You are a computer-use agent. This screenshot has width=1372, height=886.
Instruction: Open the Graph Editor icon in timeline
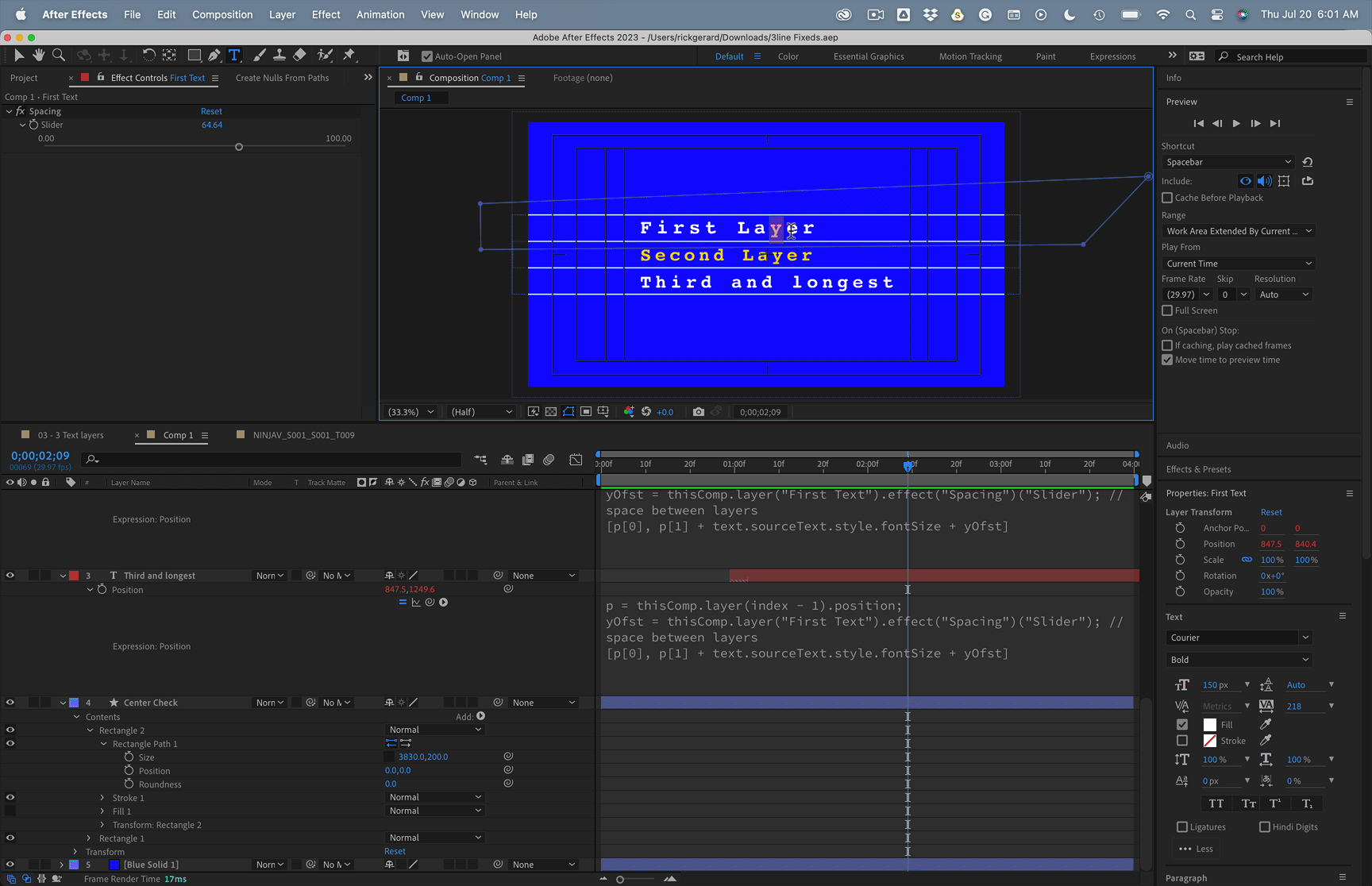coord(576,460)
